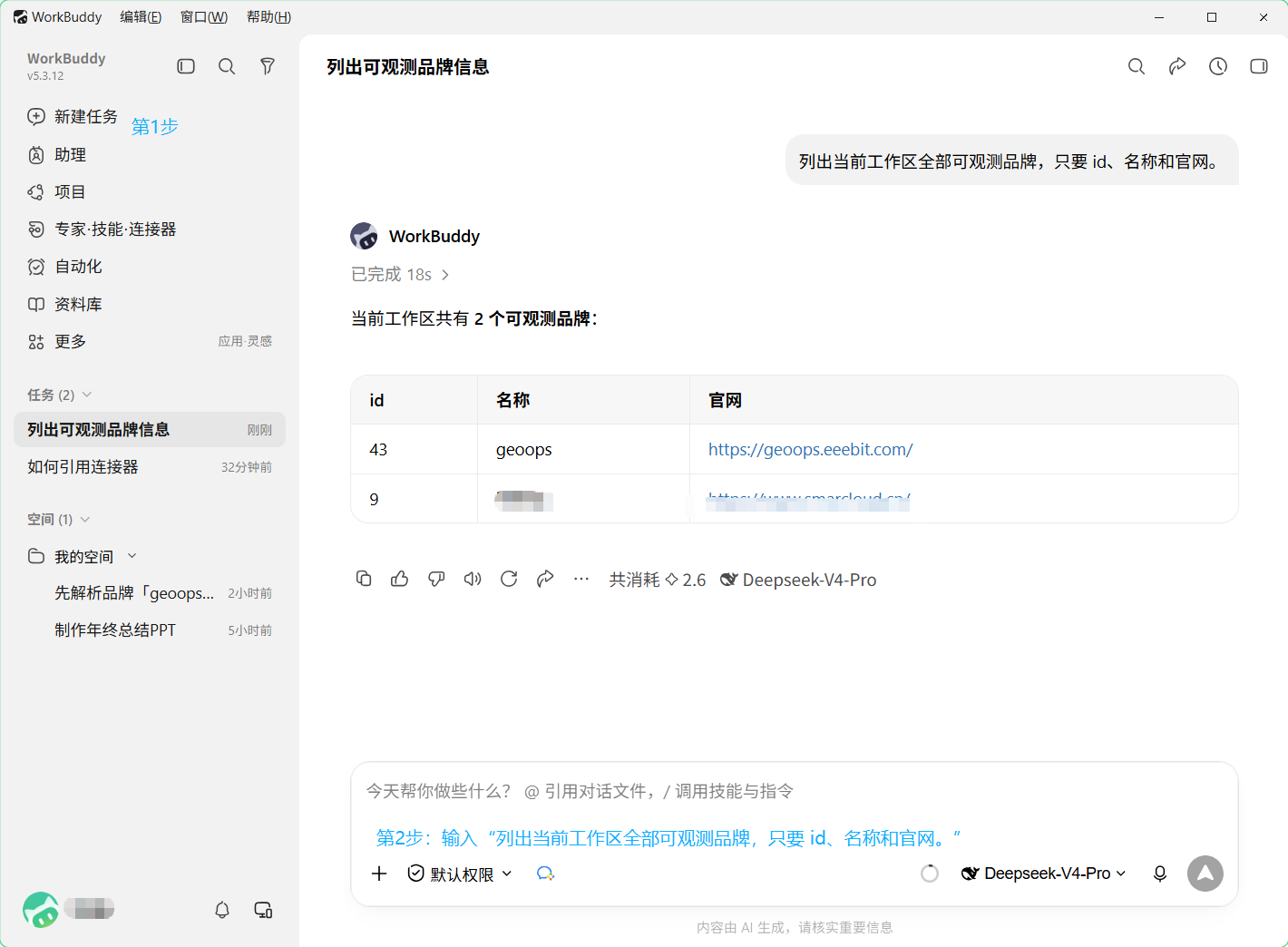Read response aloud with speaker icon
Viewport: 1288px width, 947px height.
coord(473,579)
